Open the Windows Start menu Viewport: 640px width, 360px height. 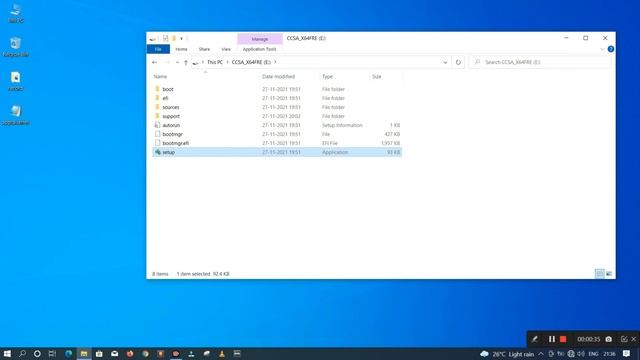tap(7, 353)
